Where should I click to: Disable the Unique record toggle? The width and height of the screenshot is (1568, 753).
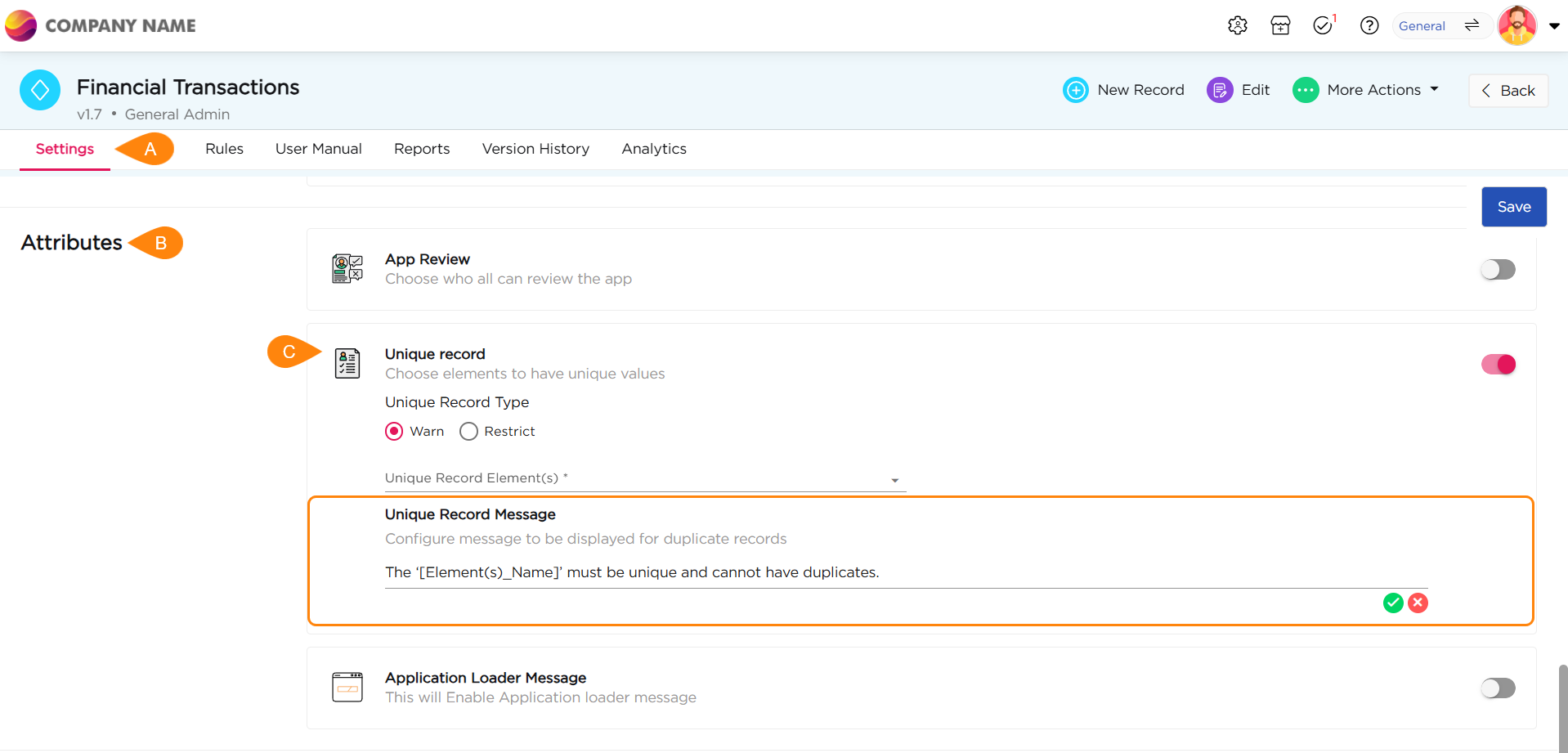point(1498,365)
